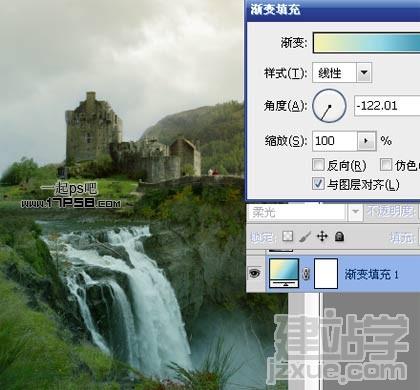420x390 pixels.
Task: Click the layer mask link chain icon
Action: point(306,274)
